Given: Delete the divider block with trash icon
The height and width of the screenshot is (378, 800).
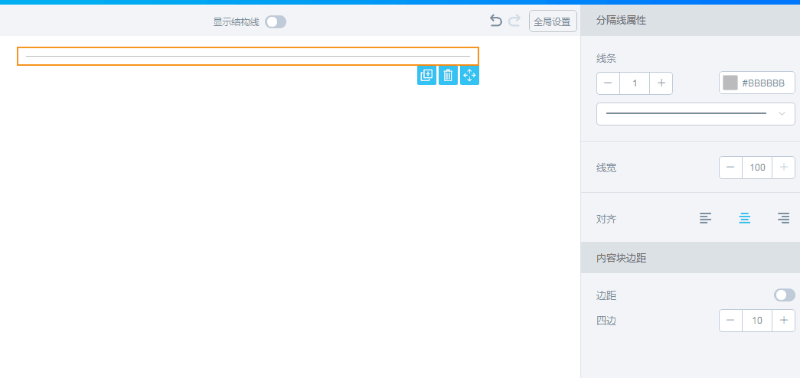Looking at the screenshot, I should (448, 75).
